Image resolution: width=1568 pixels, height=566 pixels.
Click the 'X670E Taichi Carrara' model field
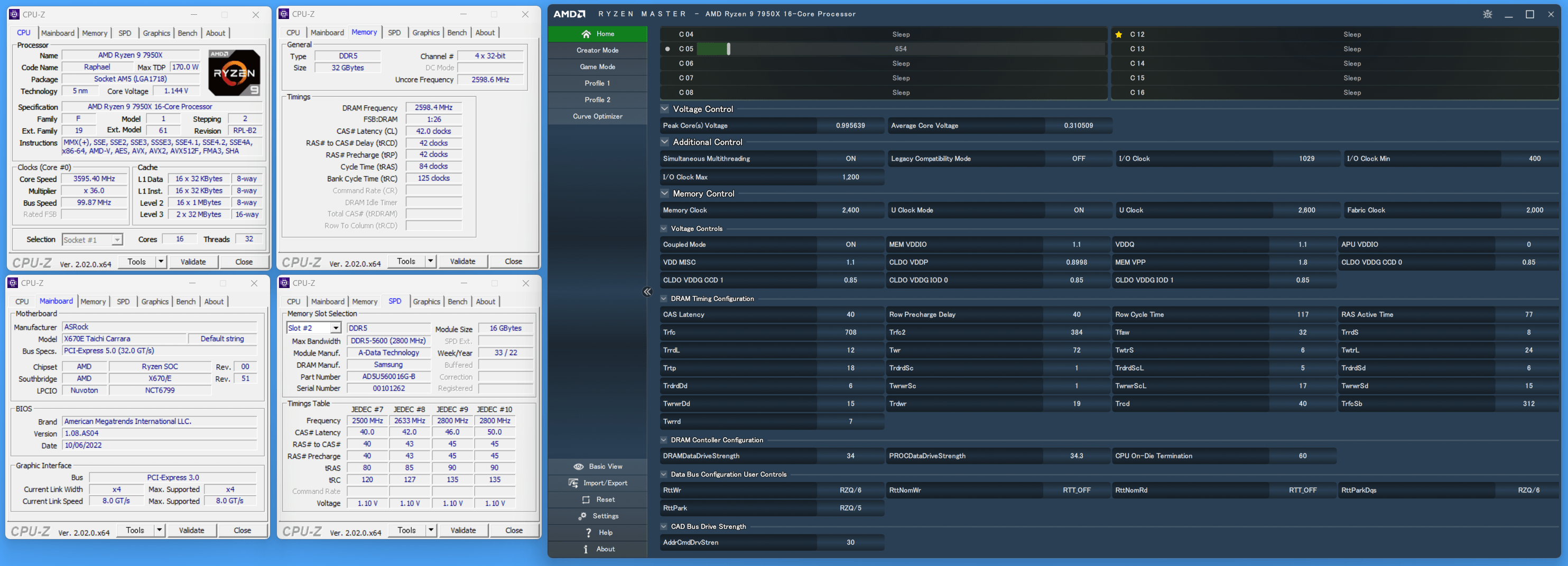pyautogui.click(x=124, y=339)
